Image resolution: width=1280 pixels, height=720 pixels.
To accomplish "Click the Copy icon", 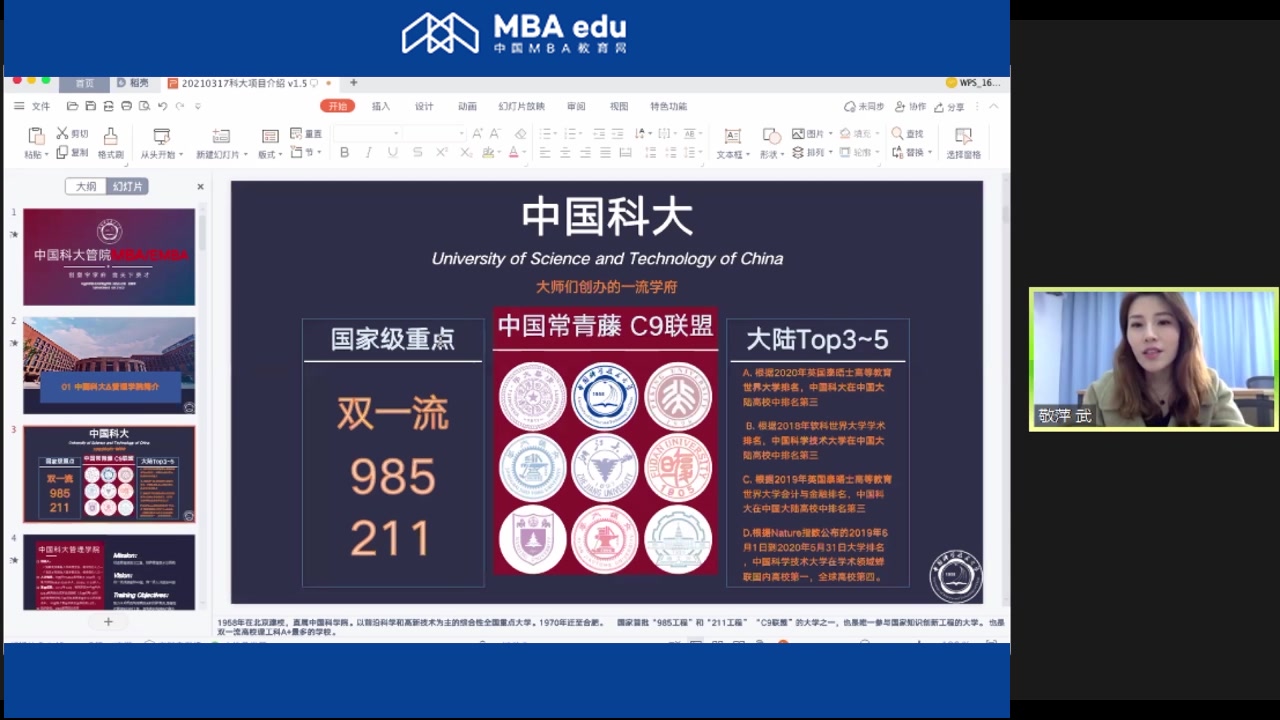I will [62, 152].
